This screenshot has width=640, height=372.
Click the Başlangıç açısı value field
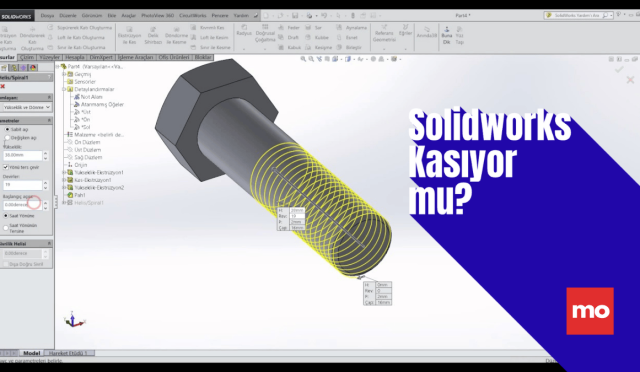pos(22,205)
